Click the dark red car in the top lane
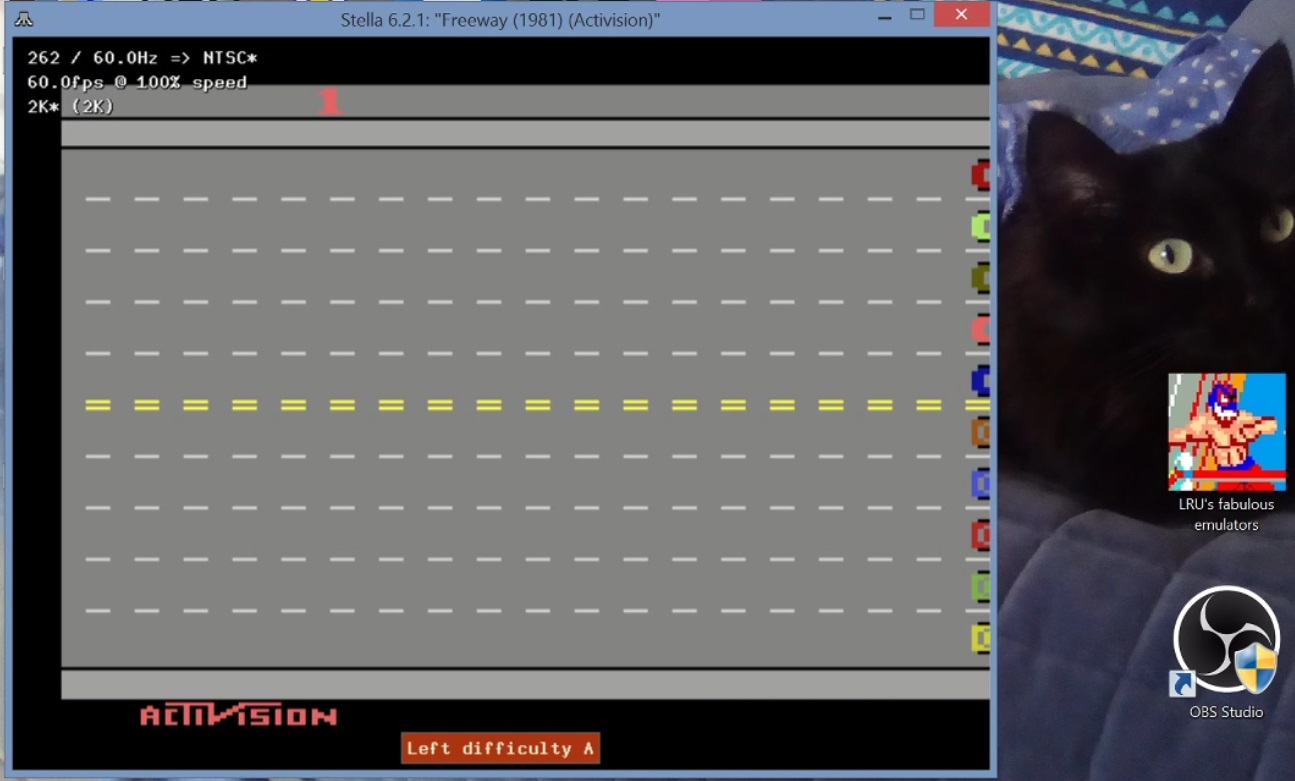Screen dimensions: 1295x781 (980, 175)
